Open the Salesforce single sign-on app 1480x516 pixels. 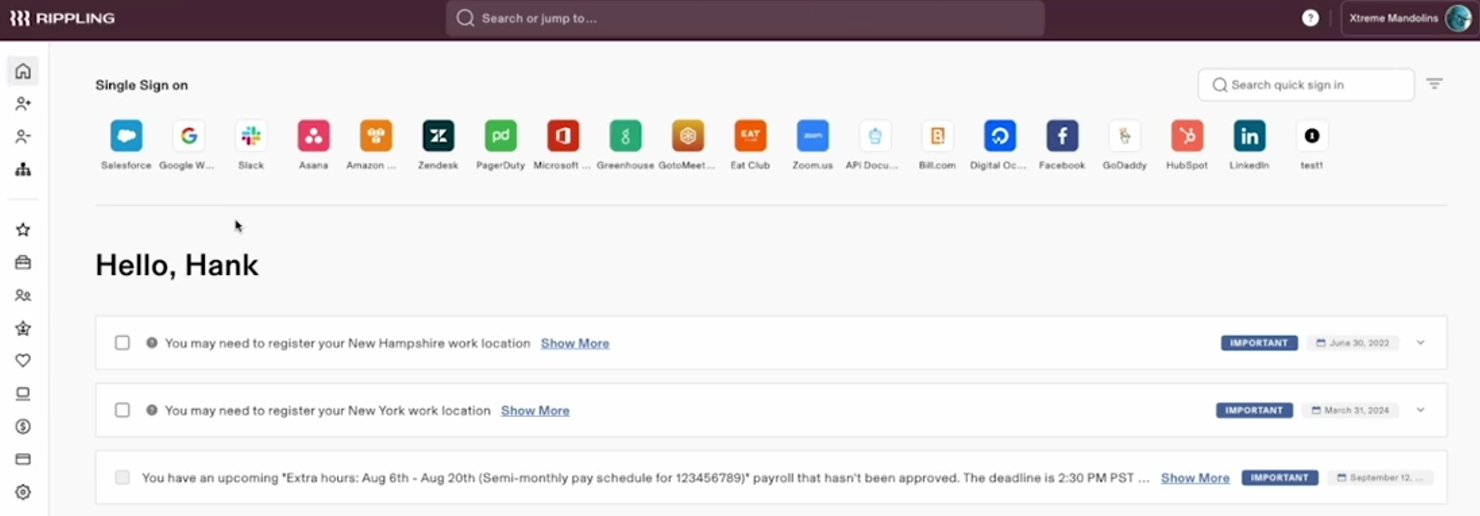point(126,136)
